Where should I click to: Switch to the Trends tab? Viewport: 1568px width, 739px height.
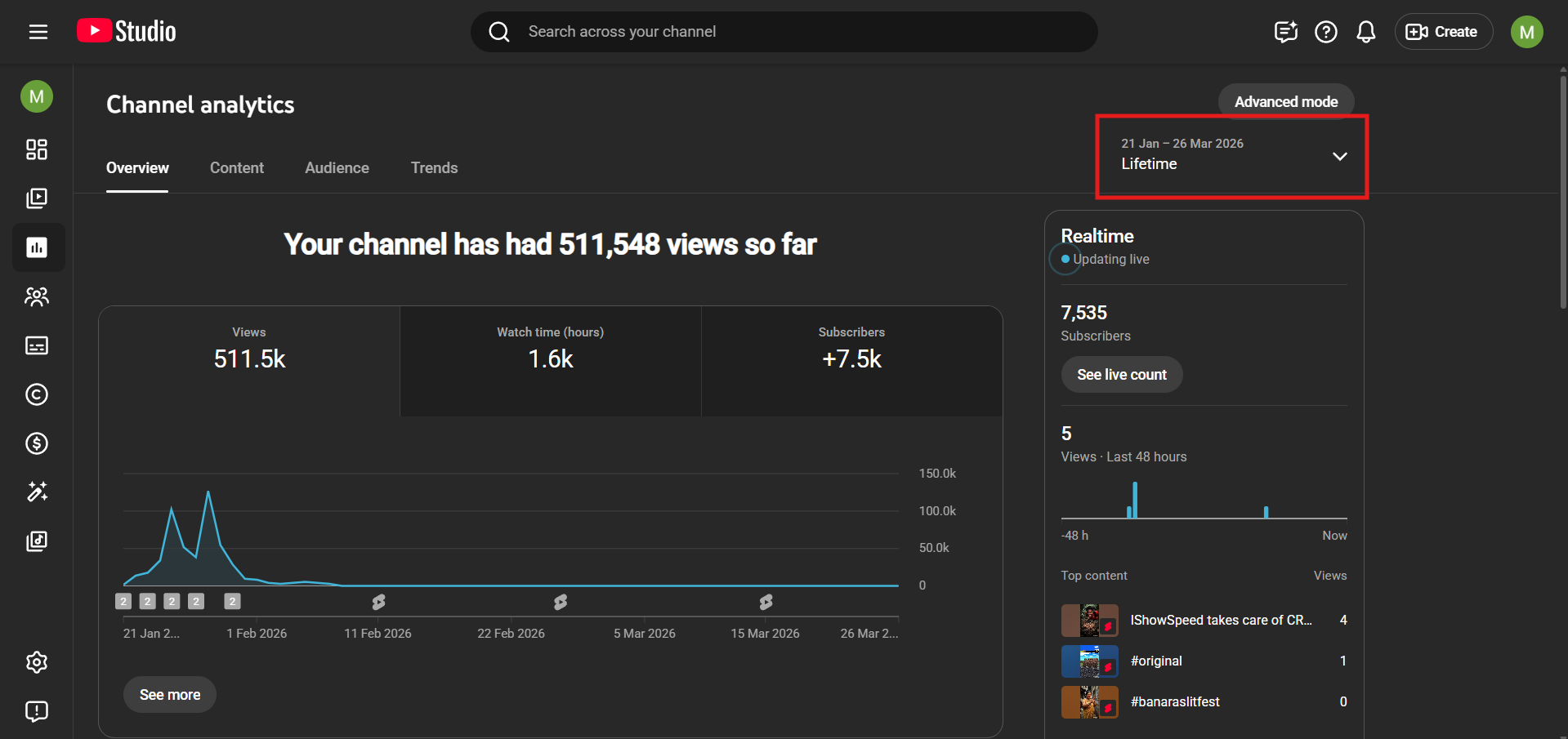click(434, 168)
